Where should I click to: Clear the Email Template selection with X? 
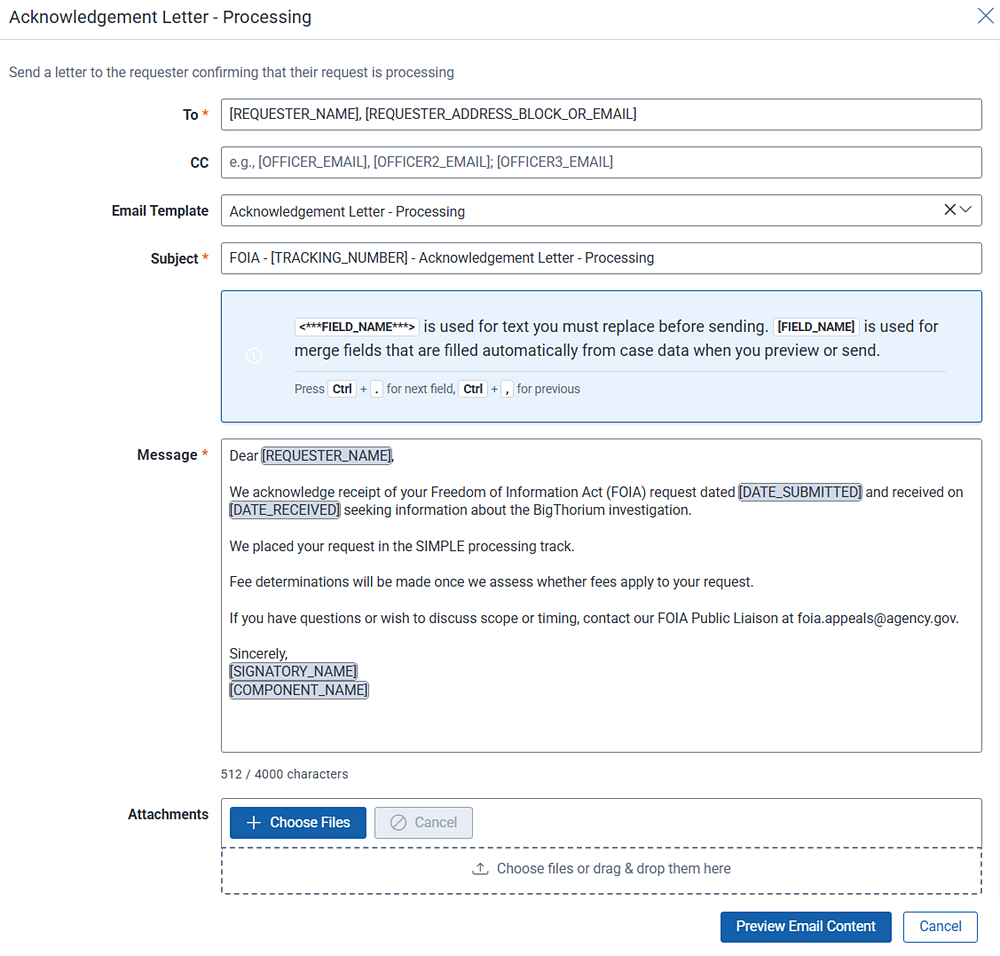point(950,210)
